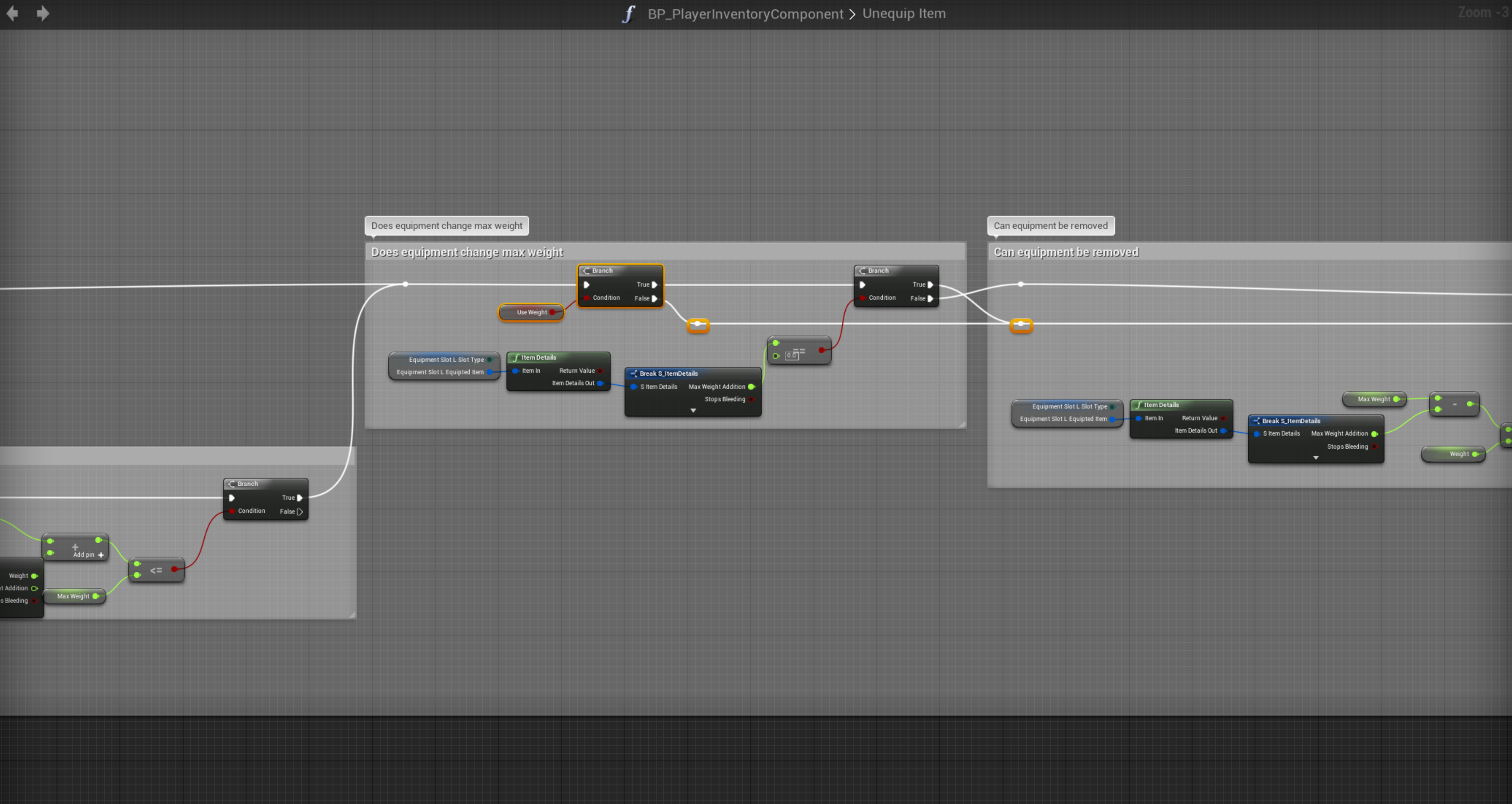Click the Unequip Item breadcrumb label
Screen dimensions: 1512x804
pos(903,14)
